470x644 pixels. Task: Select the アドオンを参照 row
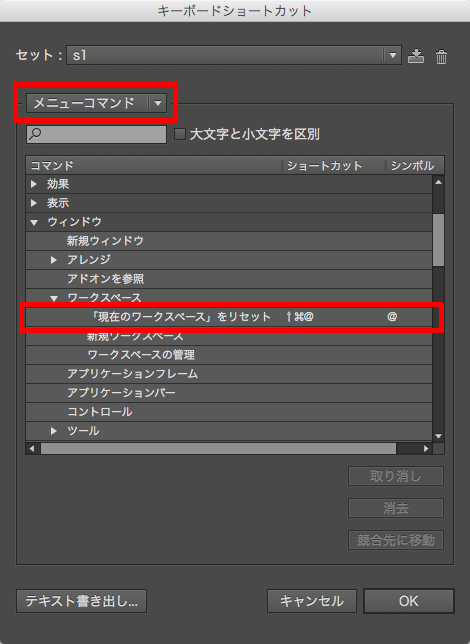(229, 278)
